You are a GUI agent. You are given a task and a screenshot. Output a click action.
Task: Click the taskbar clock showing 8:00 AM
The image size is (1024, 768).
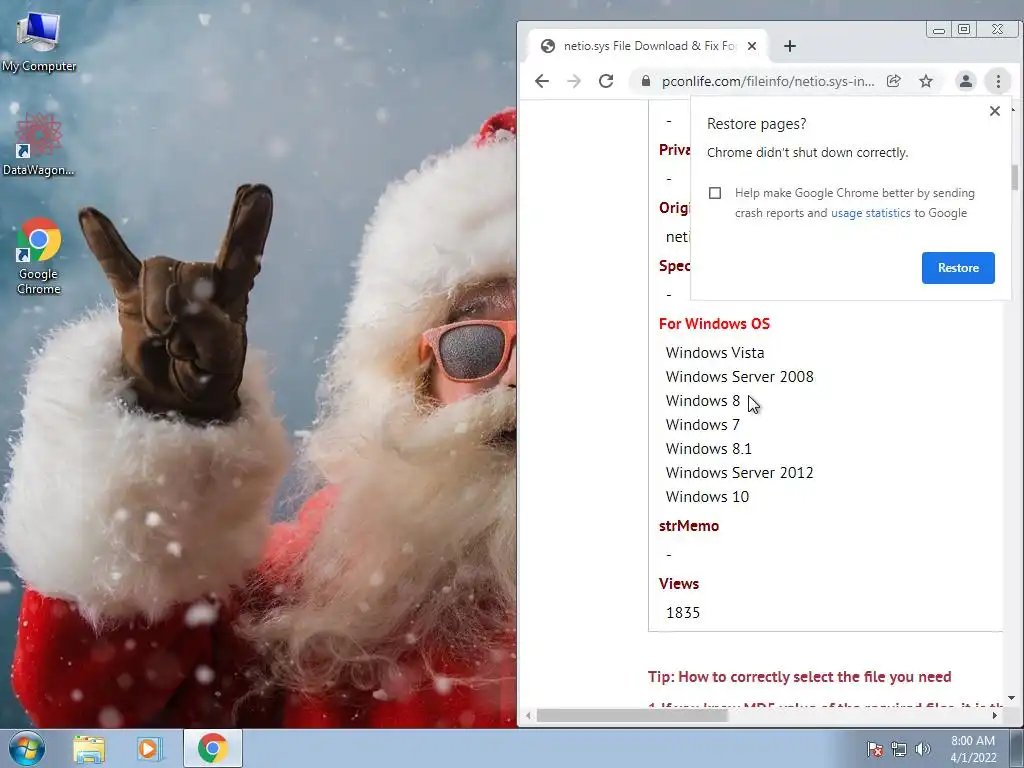[973, 748]
